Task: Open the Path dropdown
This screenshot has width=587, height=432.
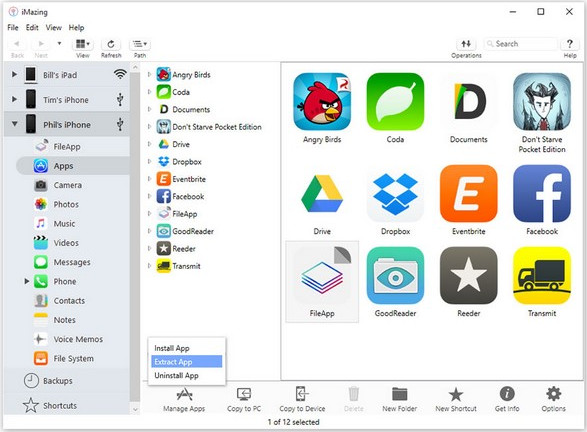Action: tap(140, 44)
